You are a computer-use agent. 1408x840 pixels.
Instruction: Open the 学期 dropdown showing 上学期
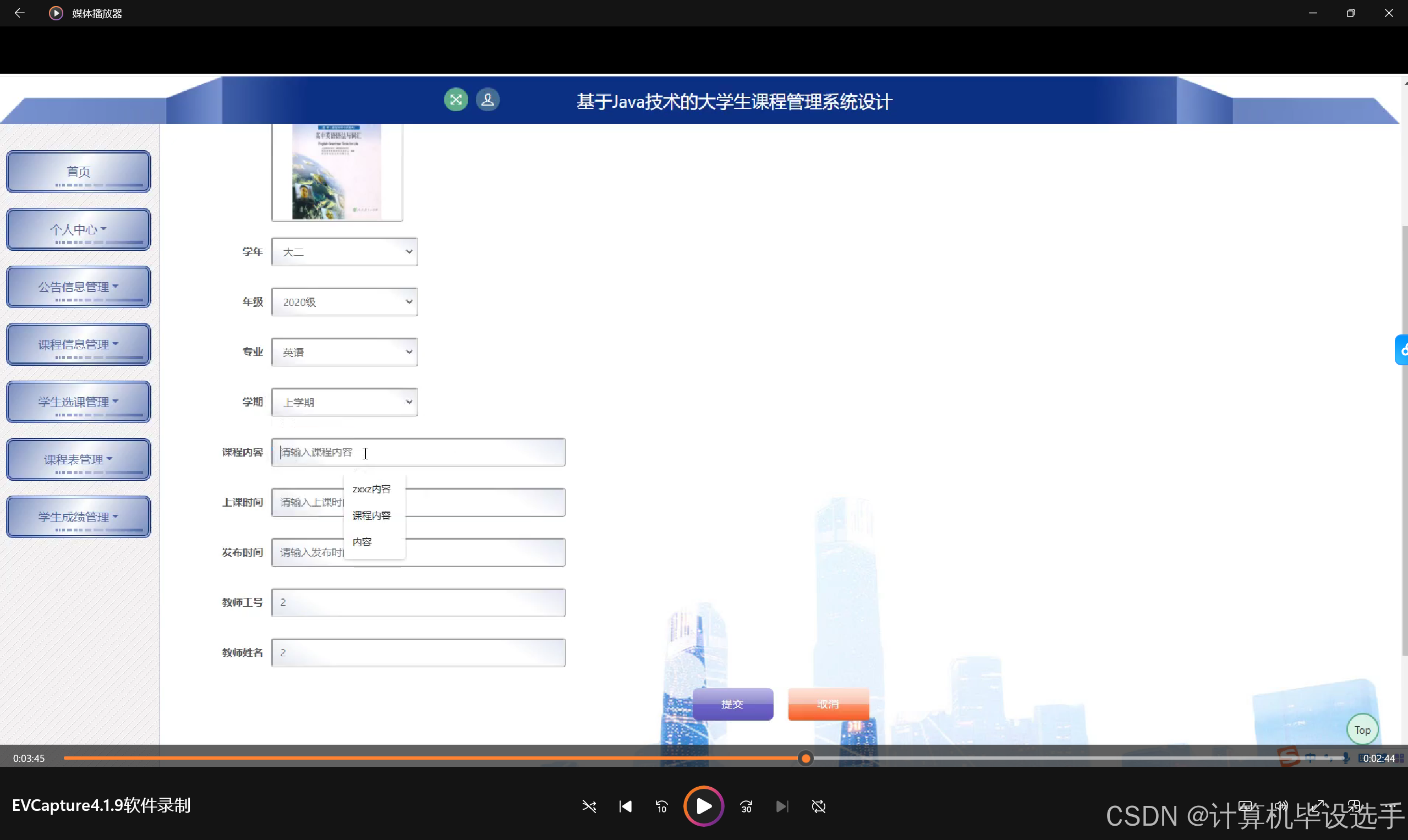tap(344, 403)
